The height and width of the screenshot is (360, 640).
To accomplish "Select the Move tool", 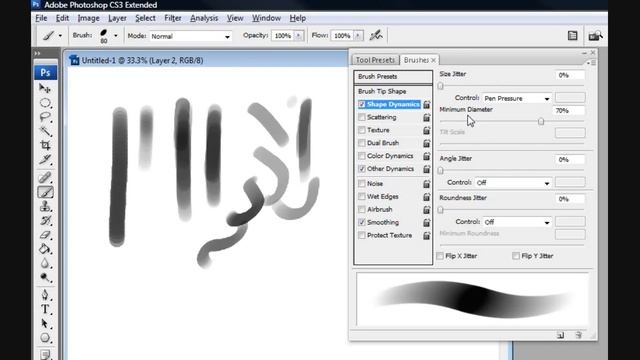I will (45, 88).
